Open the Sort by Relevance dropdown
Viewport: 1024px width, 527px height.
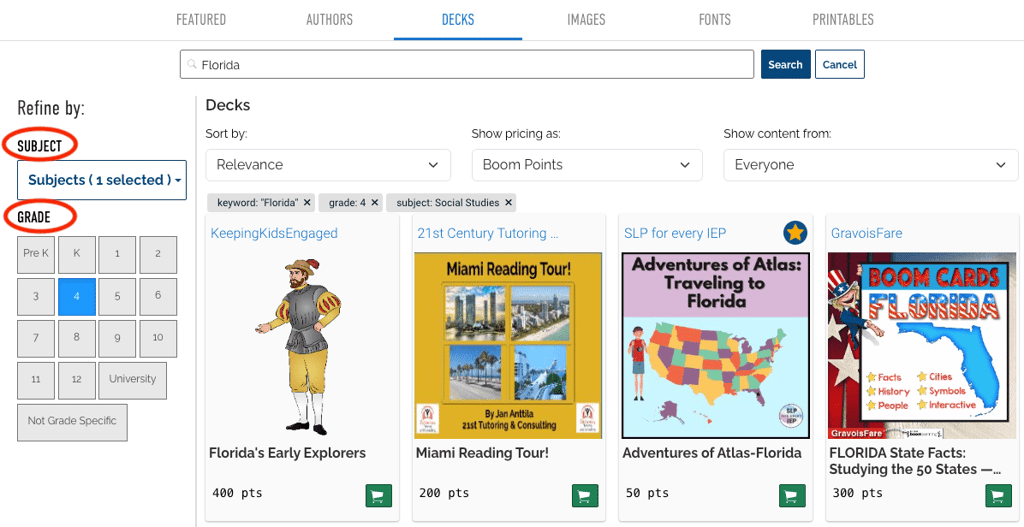(328, 165)
